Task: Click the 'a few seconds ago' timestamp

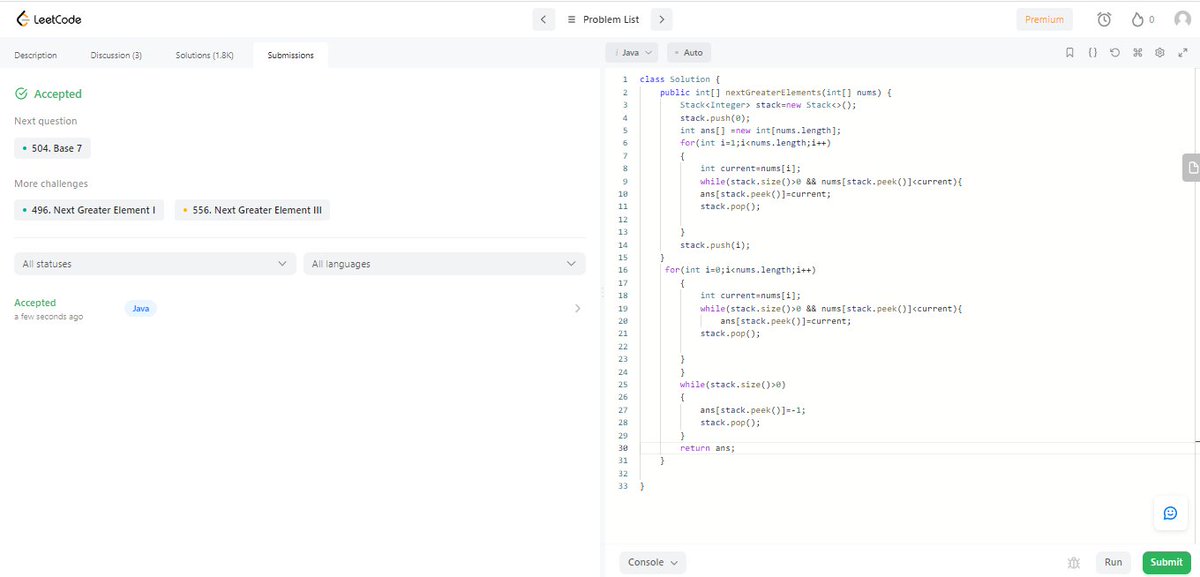Action: (x=48, y=317)
